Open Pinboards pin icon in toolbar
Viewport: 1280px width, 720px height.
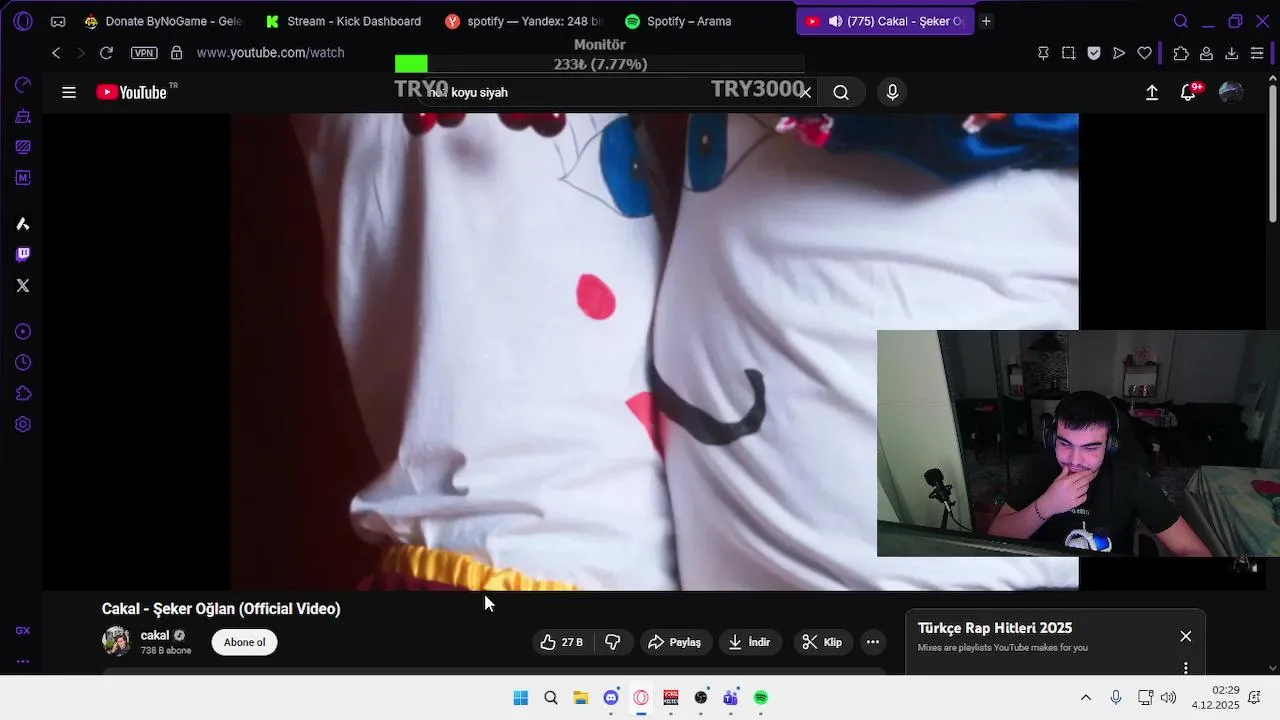pos(1043,53)
